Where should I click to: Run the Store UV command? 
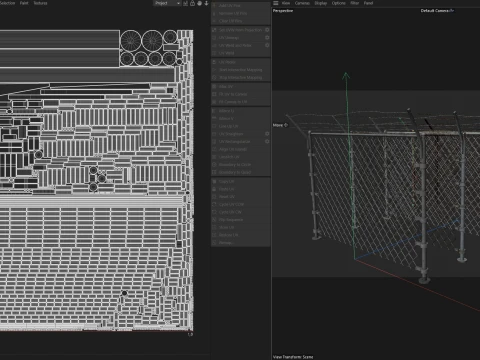(x=240, y=228)
